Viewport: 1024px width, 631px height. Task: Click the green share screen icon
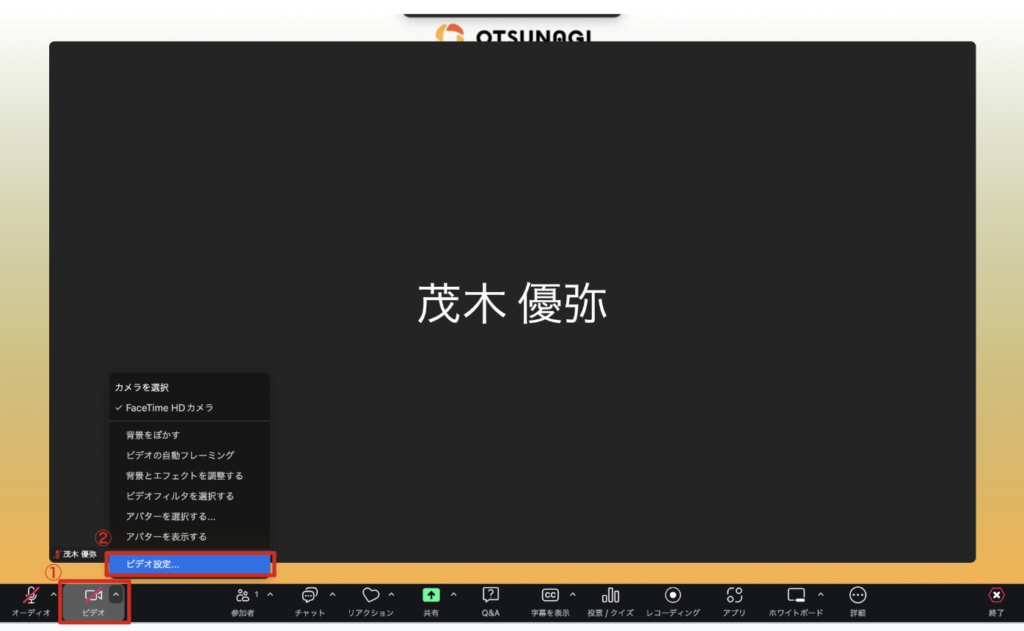tap(430, 595)
